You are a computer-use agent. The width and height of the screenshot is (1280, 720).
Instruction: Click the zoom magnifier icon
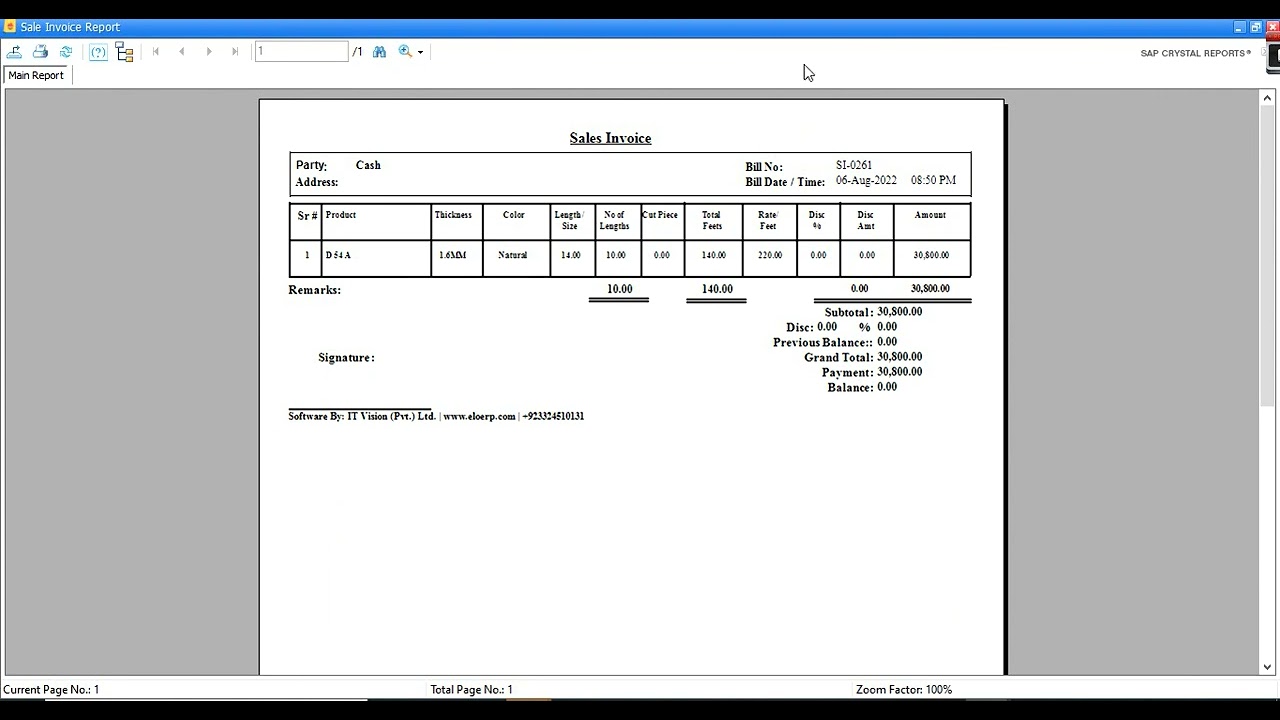point(405,52)
